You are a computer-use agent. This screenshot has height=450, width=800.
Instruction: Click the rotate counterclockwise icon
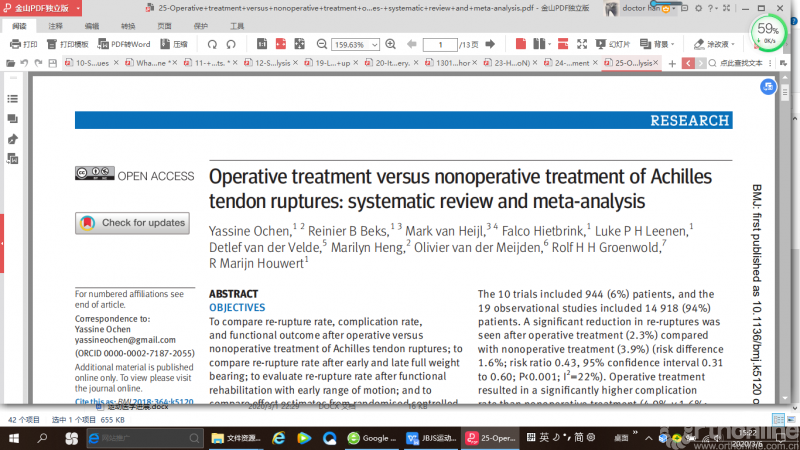[212, 44]
